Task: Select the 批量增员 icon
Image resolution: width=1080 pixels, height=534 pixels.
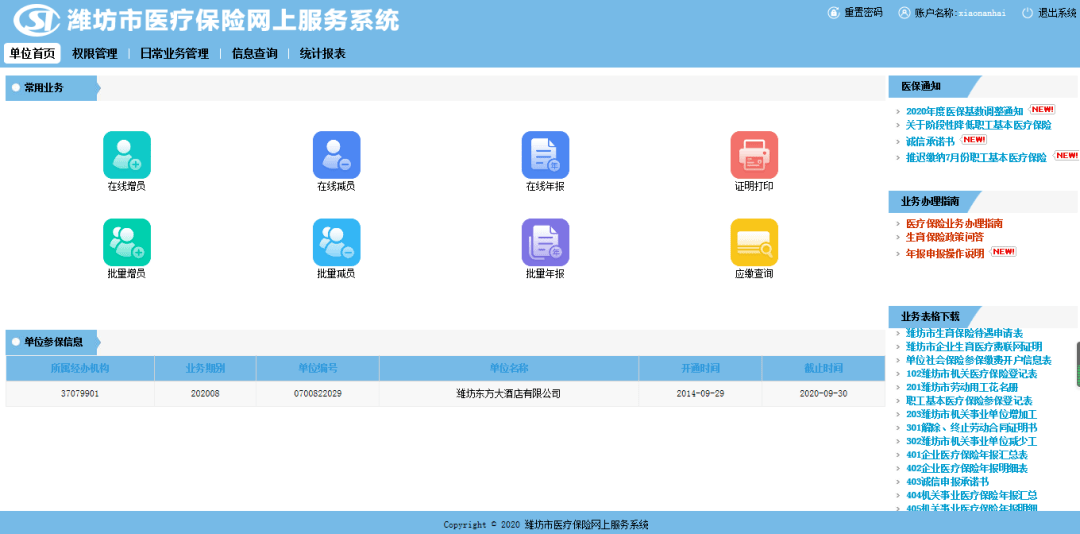Action: click(127, 242)
